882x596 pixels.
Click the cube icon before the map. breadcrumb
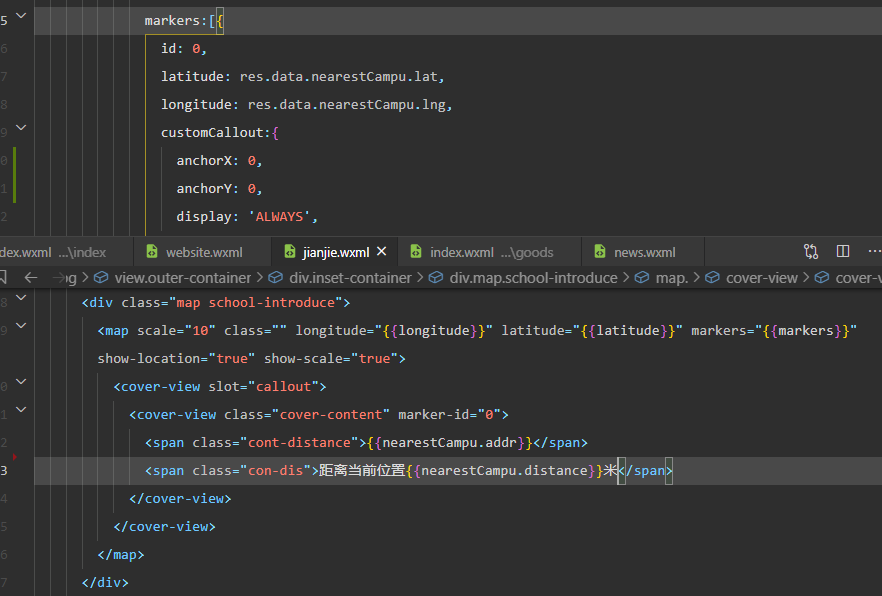click(642, 277)
